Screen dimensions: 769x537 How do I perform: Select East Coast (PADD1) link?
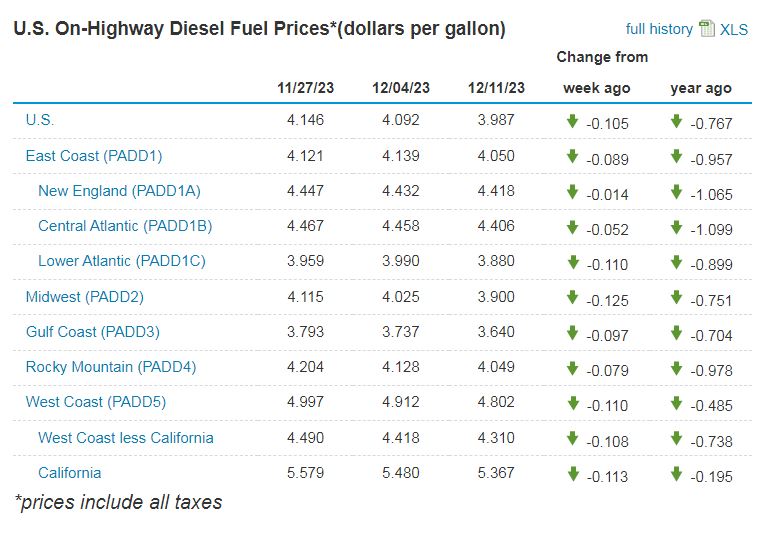tap(94, 156)
